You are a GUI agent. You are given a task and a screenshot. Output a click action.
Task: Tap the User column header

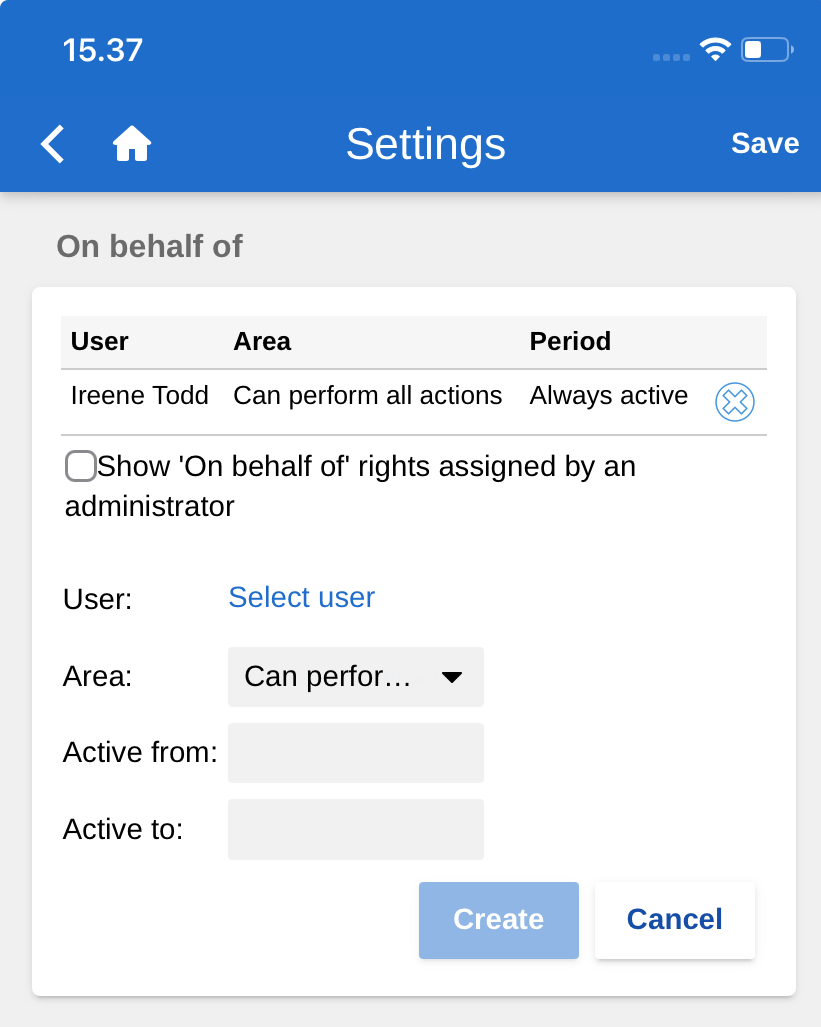[x=99, y=341]
